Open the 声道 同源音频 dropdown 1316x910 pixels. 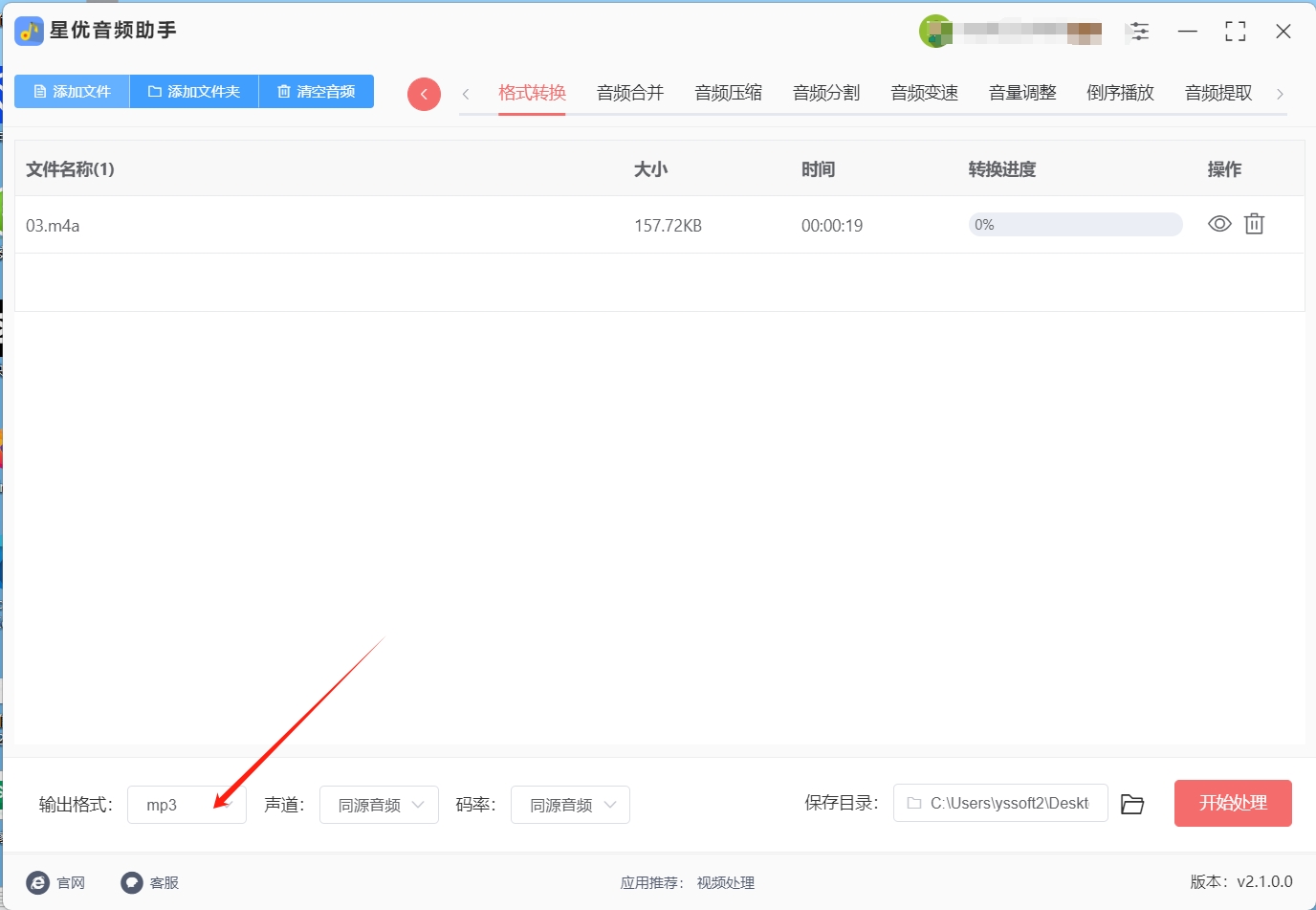379,805
